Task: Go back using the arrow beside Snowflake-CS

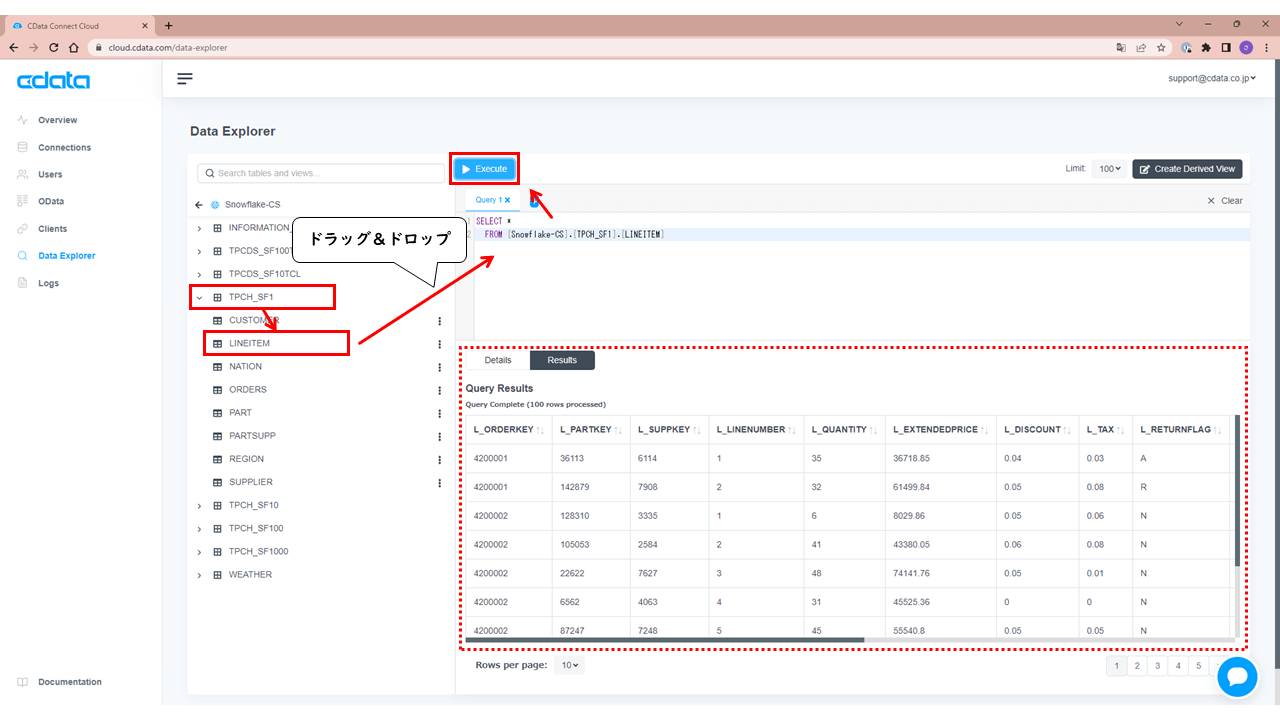Action: pyautogui.click(x=199, y=205)
